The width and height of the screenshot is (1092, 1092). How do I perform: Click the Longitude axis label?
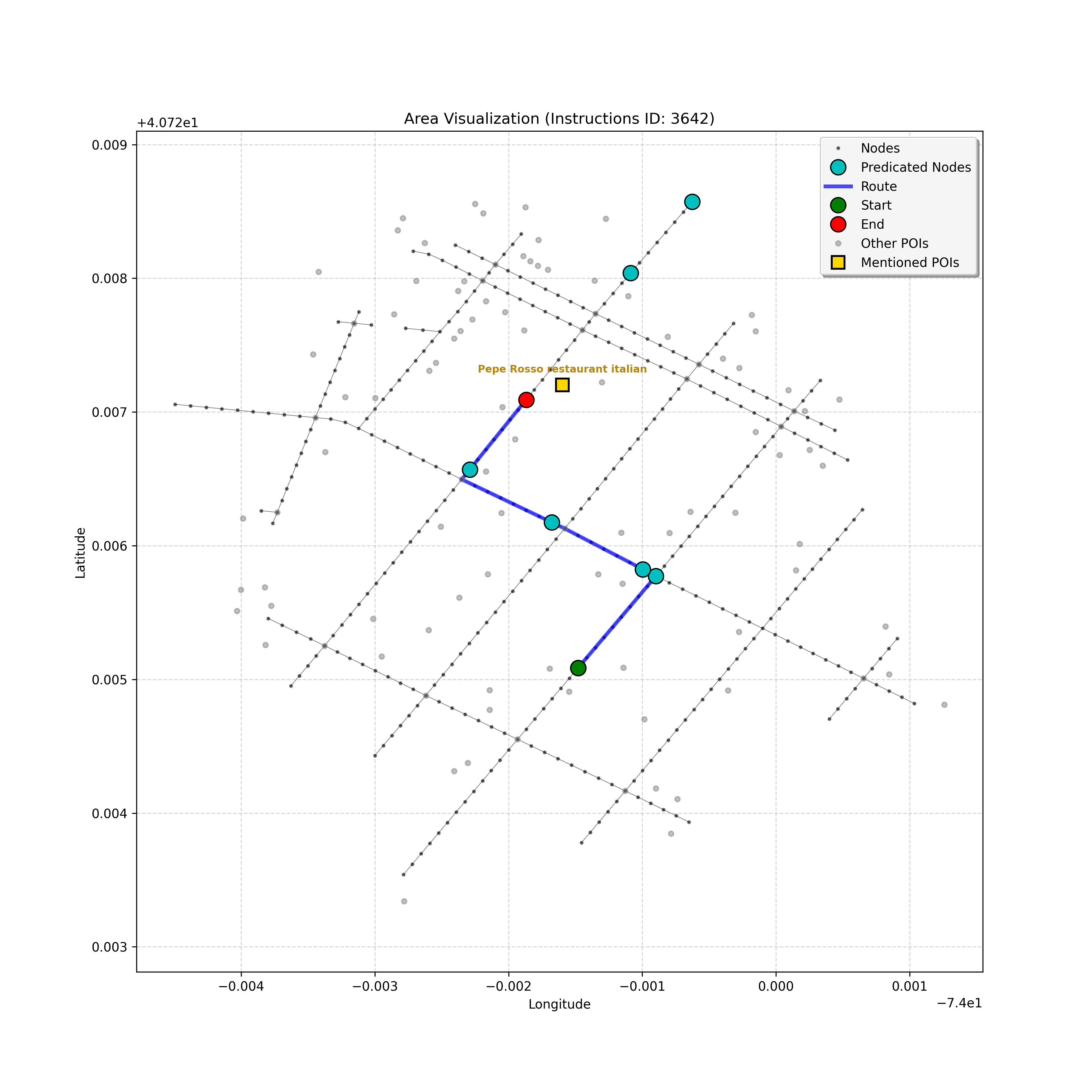pos(559,1004)
